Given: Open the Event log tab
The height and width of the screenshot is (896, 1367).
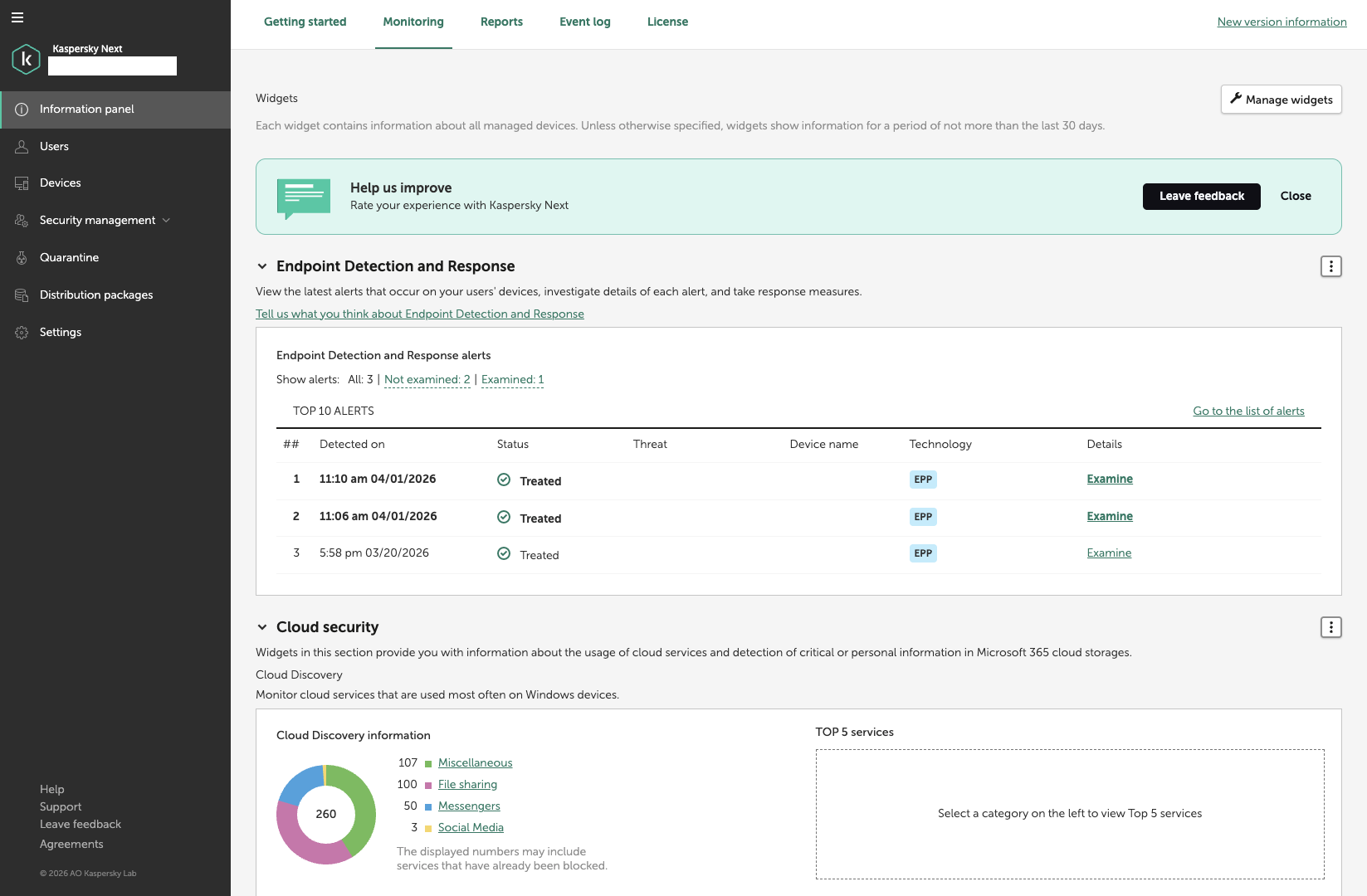Looking at the screenshot, I should 585,22.
